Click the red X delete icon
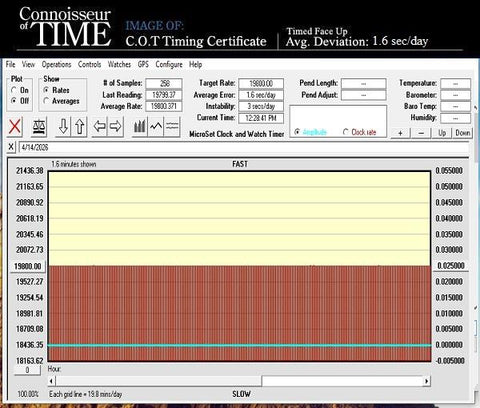Image resolution: width=480 pixels, height=408 pixels. 15,127
